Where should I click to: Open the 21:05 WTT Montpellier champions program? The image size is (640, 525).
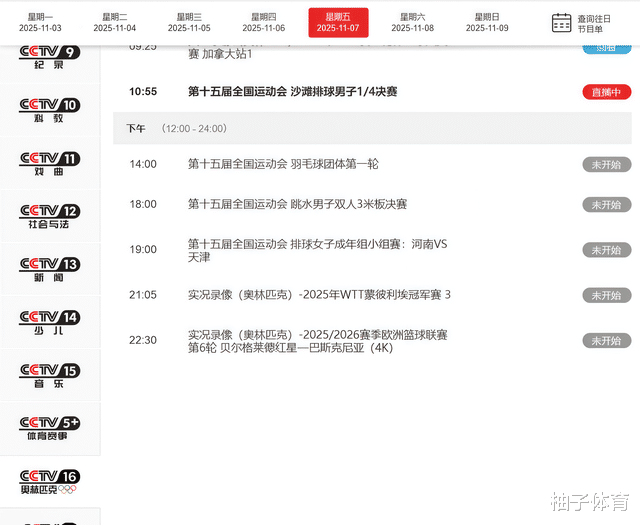pos(319,295)
